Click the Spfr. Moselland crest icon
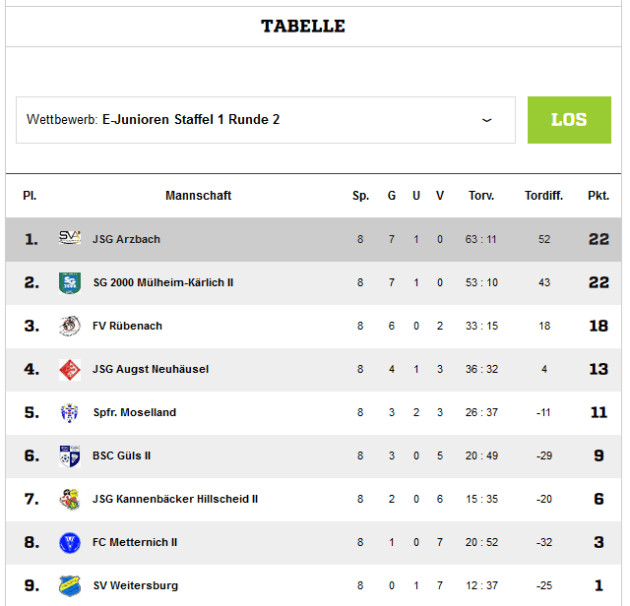630x606 pixels. click(70, 412)
